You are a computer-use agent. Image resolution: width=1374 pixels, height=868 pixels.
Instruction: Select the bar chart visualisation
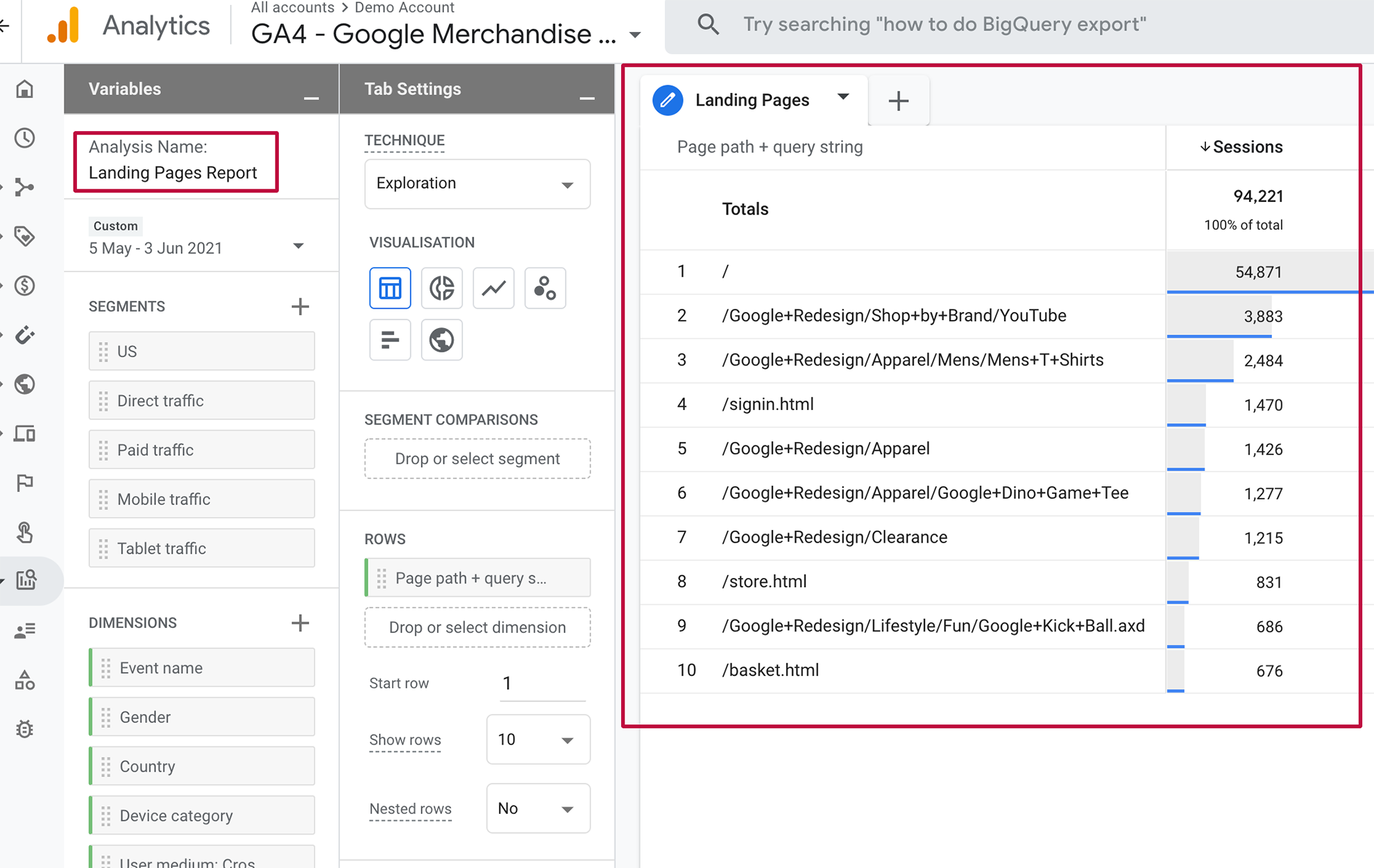coord(390,339)
